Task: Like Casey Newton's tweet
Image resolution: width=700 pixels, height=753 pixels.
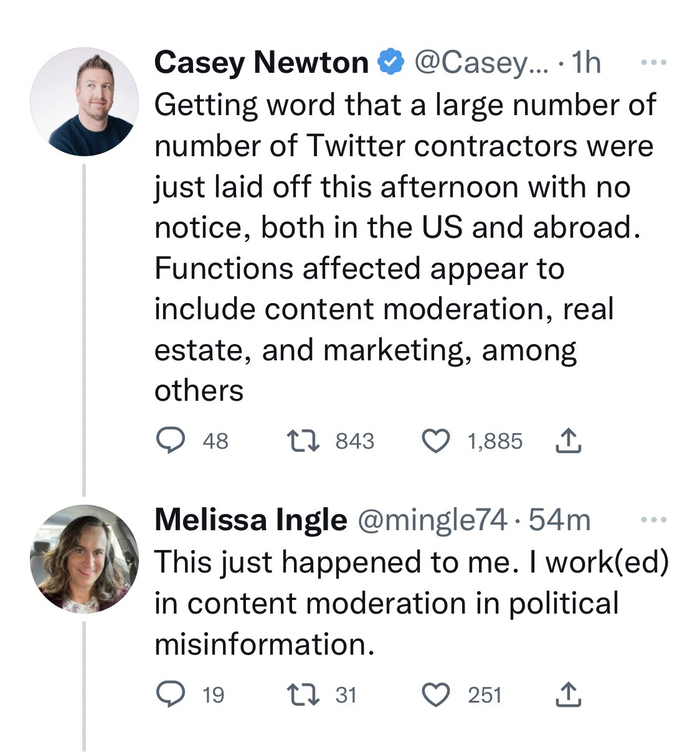Action: tap(436, 440)
